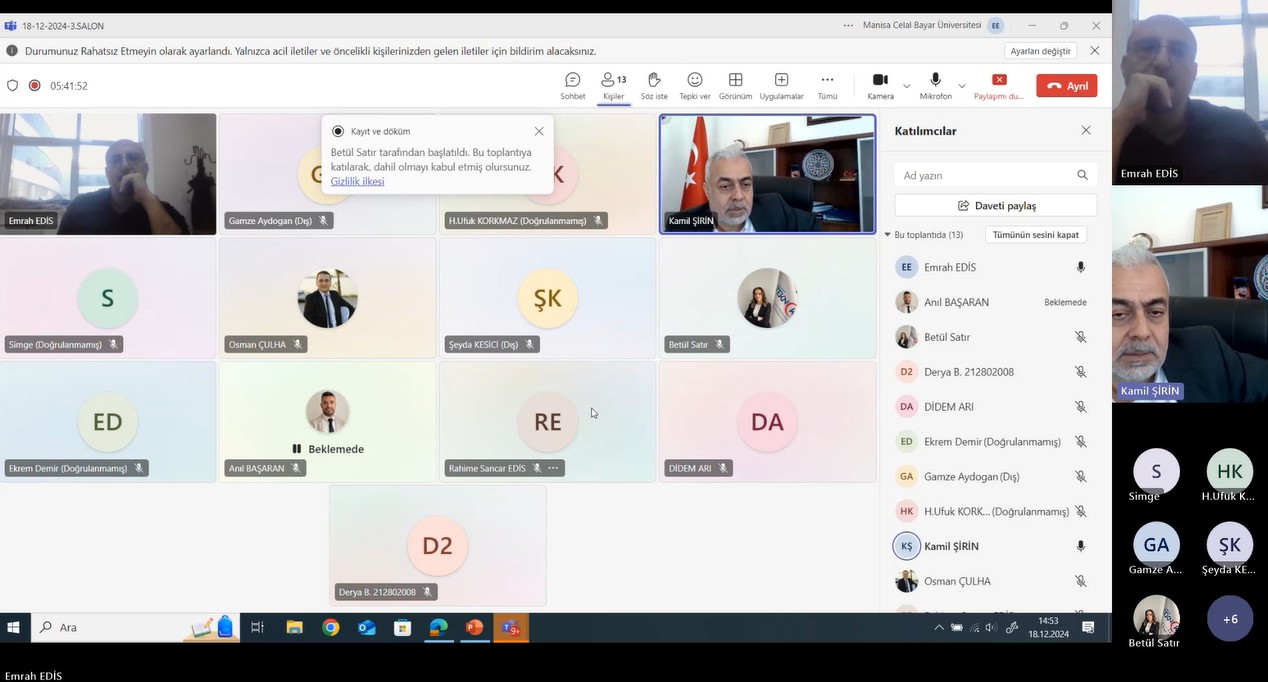Click the Ayrıl leave button

tap(1066, 86)
